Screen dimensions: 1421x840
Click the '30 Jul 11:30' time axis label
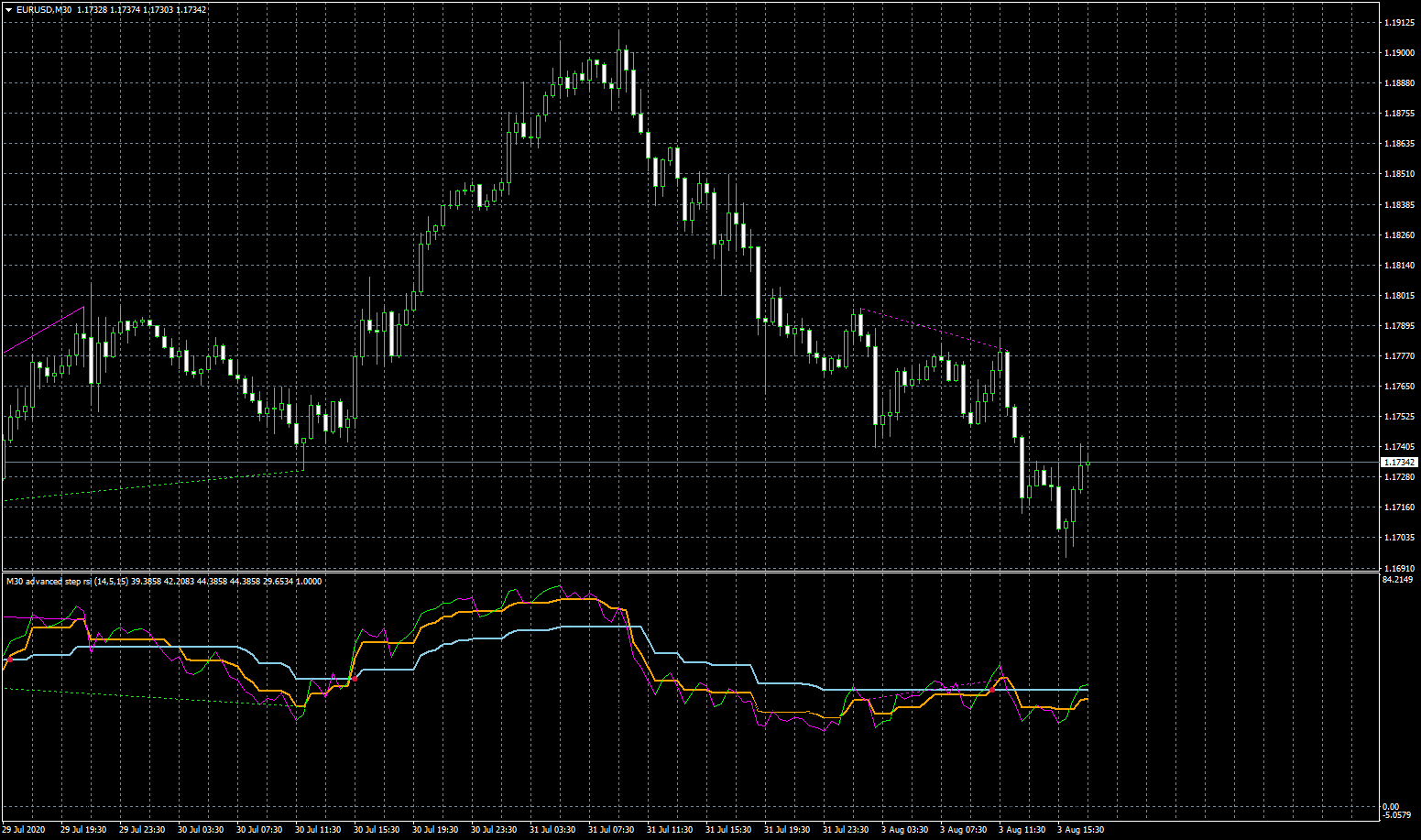coord(318,830)
